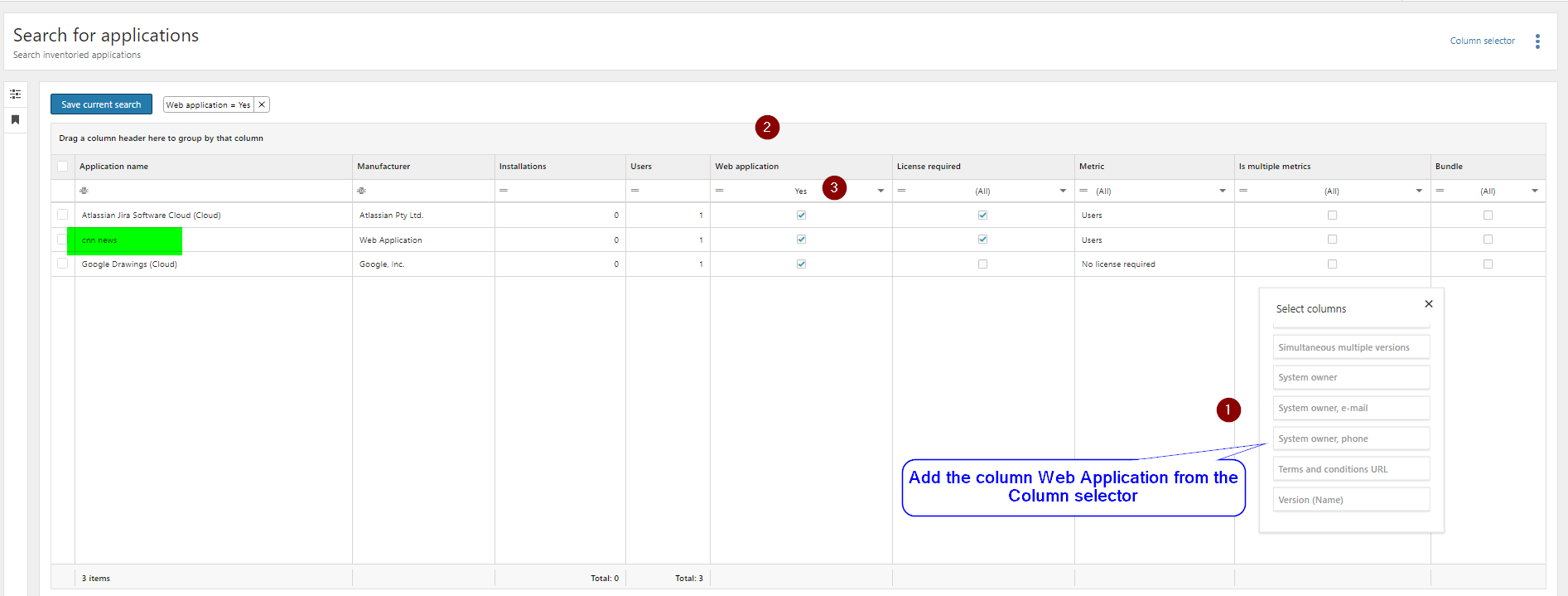Sort by Manufacturer column header
1568x596 pixels.
[x=423, y=167]
